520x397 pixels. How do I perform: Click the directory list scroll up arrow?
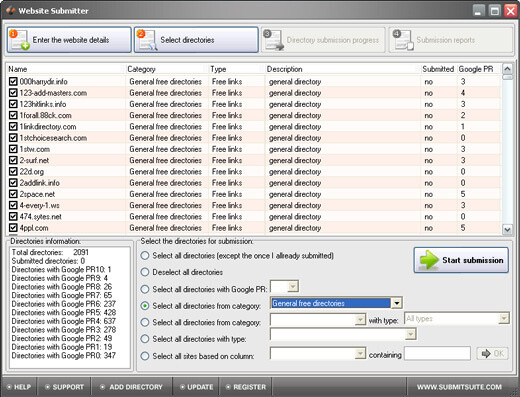click(x=507, y=69)
